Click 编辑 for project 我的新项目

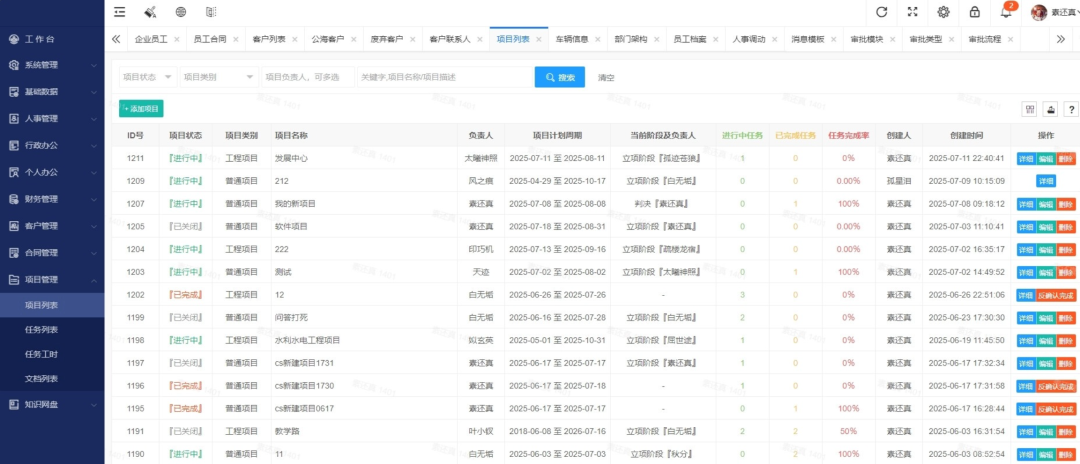(x=1046, y=204)
